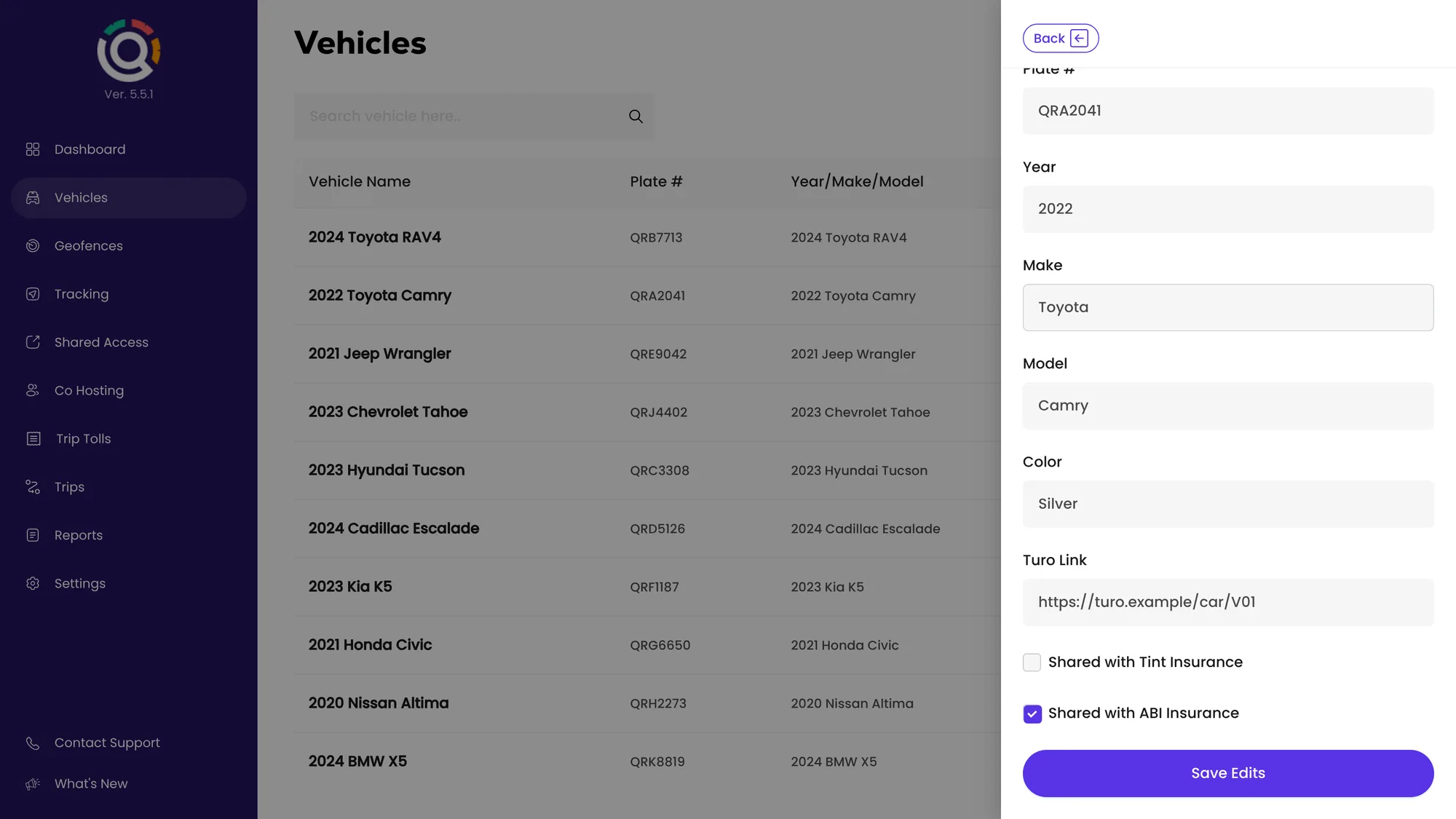Edit the Color field Silver
This screenshot has width=1456, height=819.
1228,504
